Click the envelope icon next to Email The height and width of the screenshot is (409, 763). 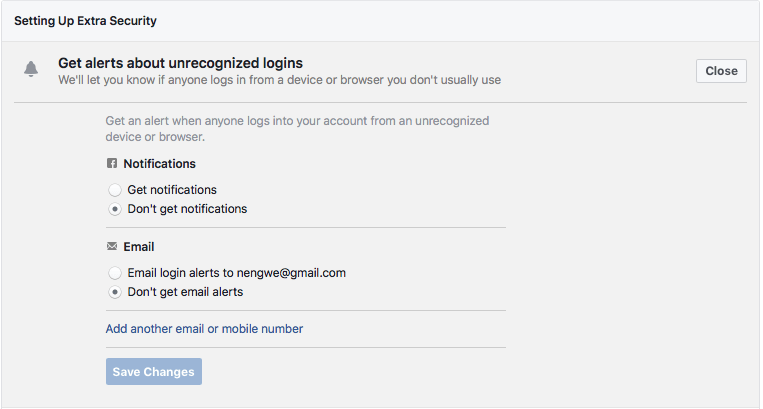112,246
